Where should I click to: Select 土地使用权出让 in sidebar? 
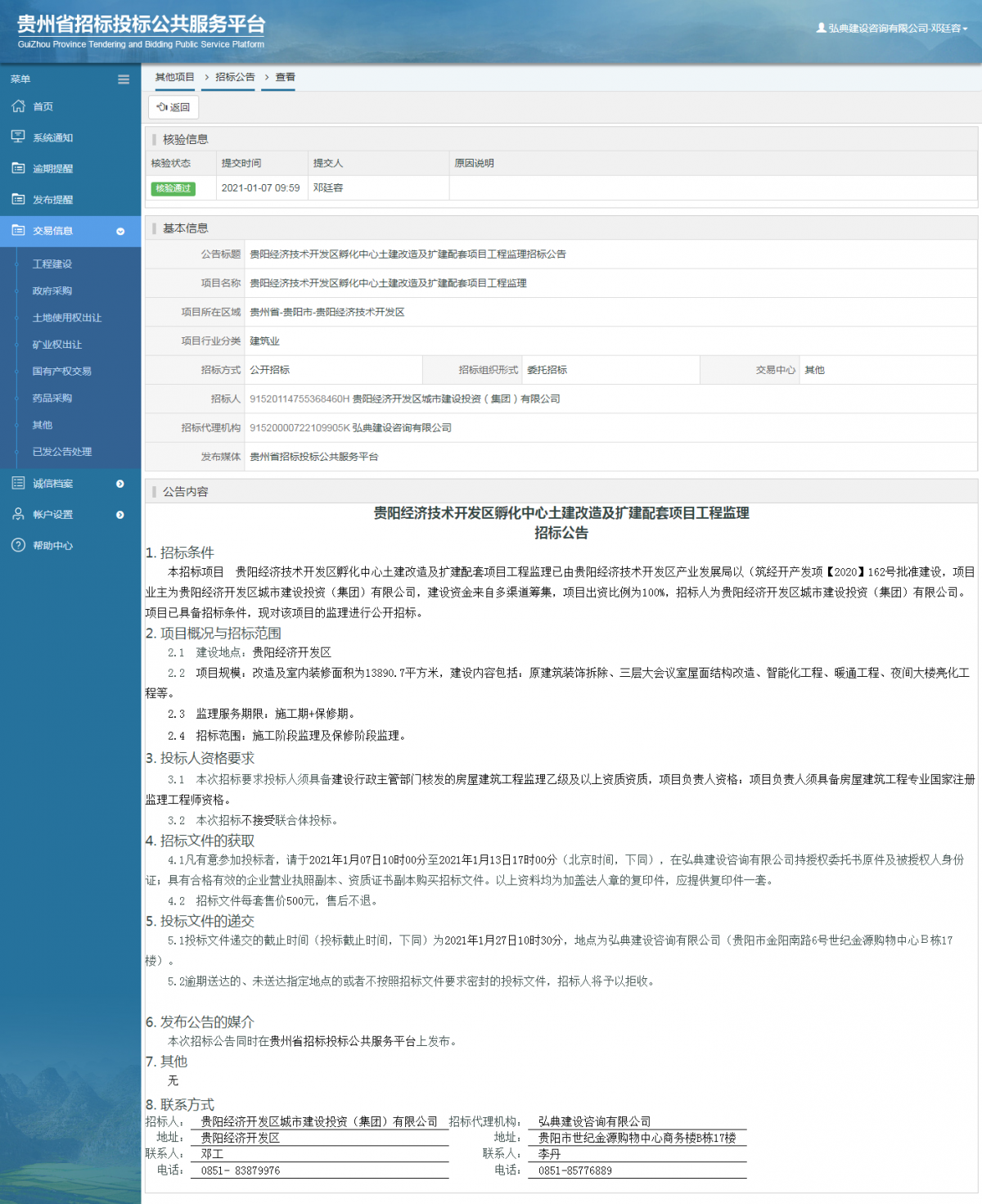click(67, 318)
